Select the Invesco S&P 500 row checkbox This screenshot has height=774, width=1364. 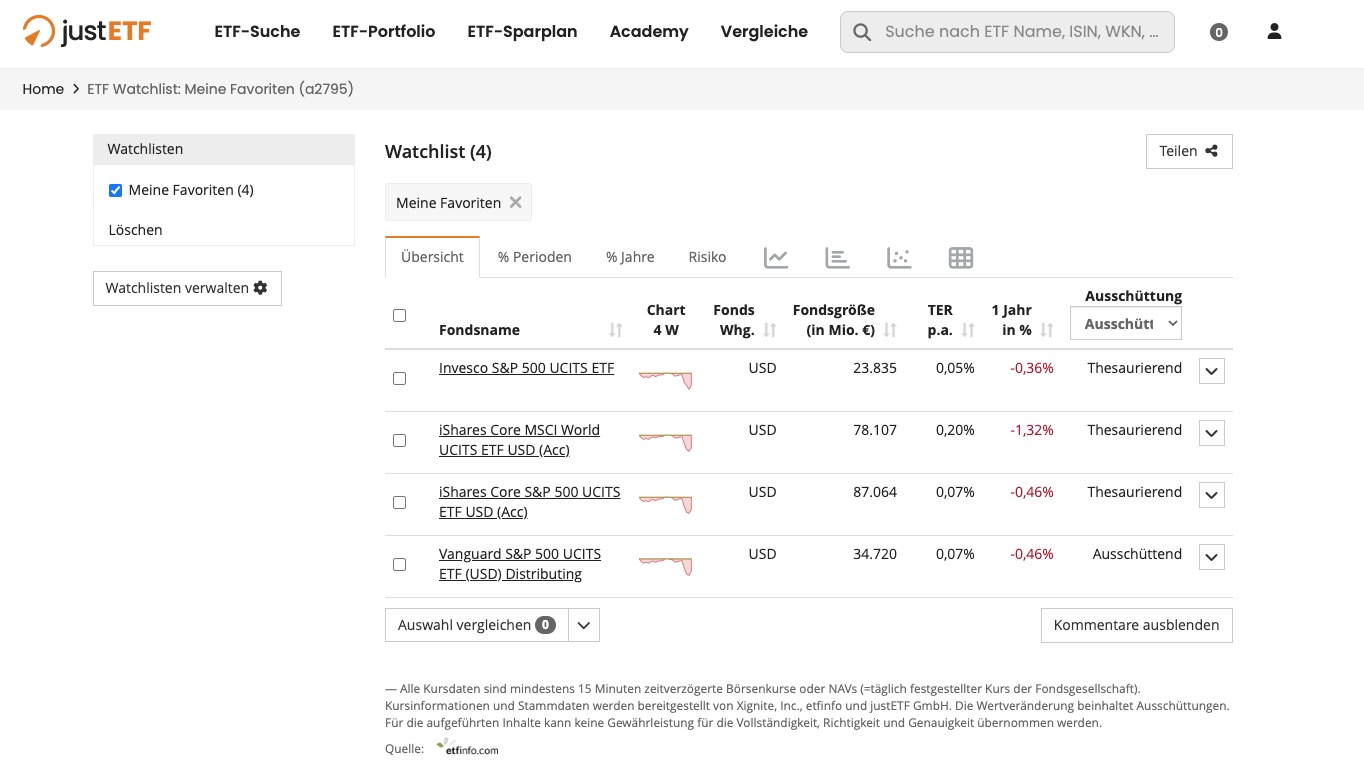coord(400,379)
